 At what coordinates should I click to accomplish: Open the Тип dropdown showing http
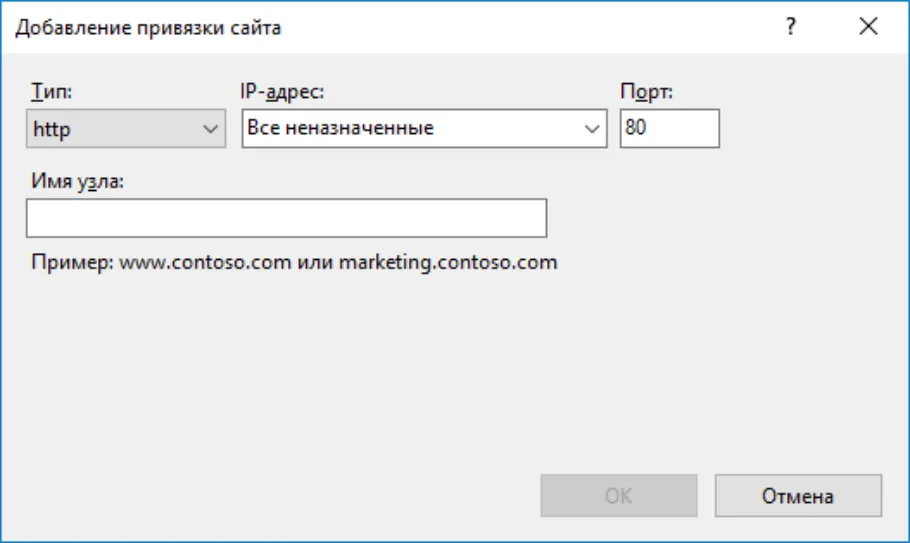126,128
